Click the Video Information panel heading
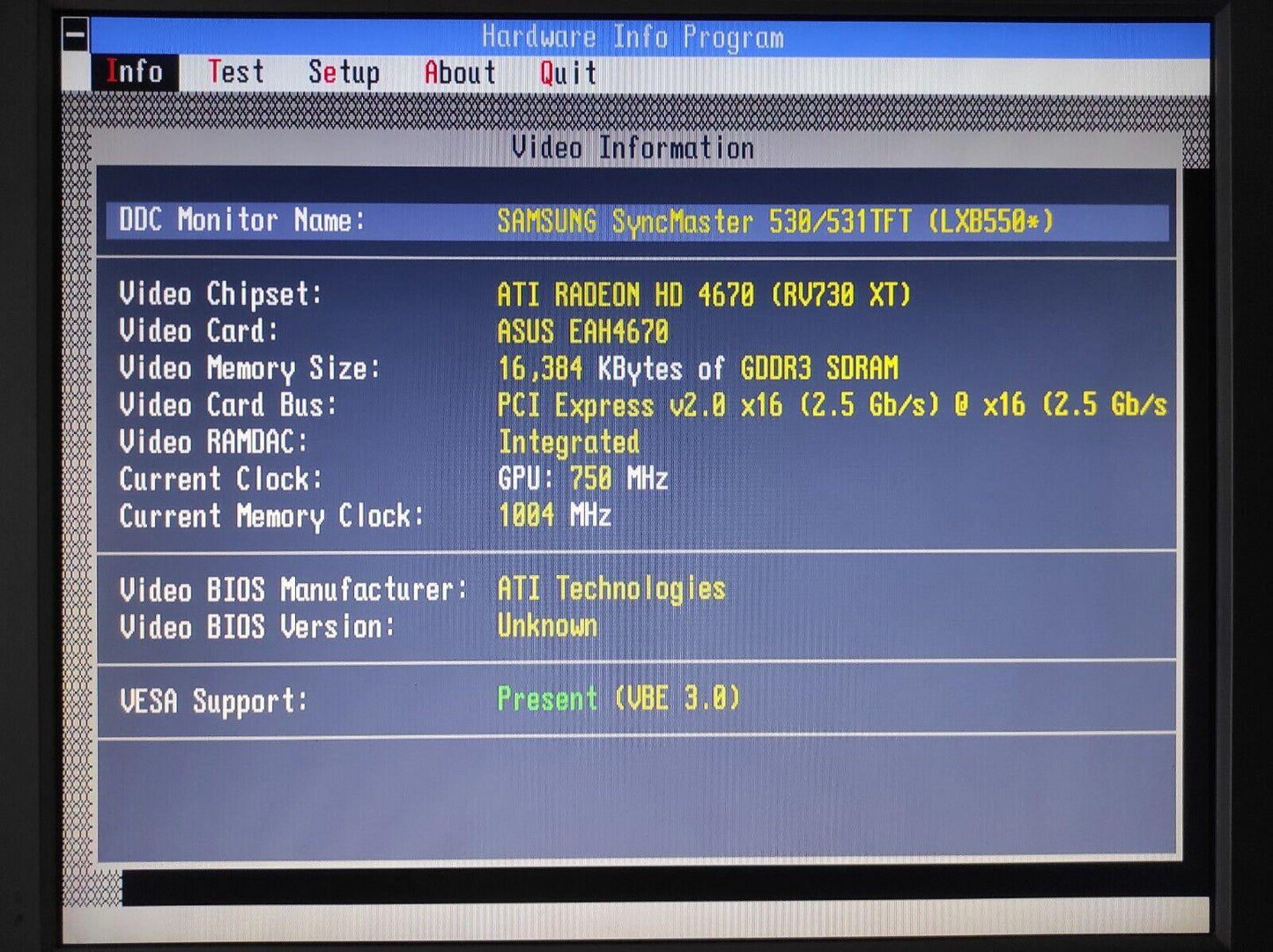The image size is (1273, 952). [633, 148]
